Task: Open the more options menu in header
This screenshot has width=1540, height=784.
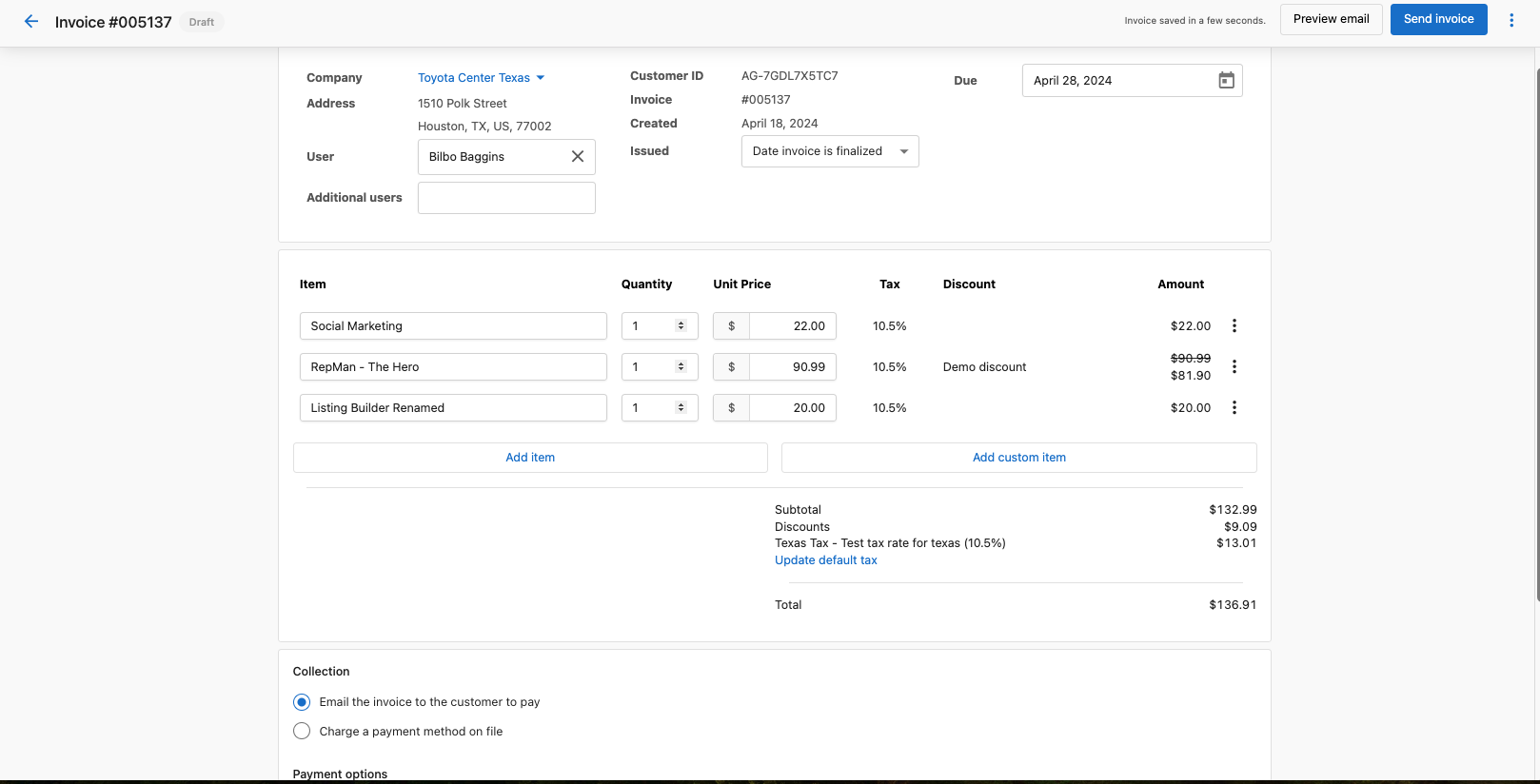Action: [x=1511, y=20]
